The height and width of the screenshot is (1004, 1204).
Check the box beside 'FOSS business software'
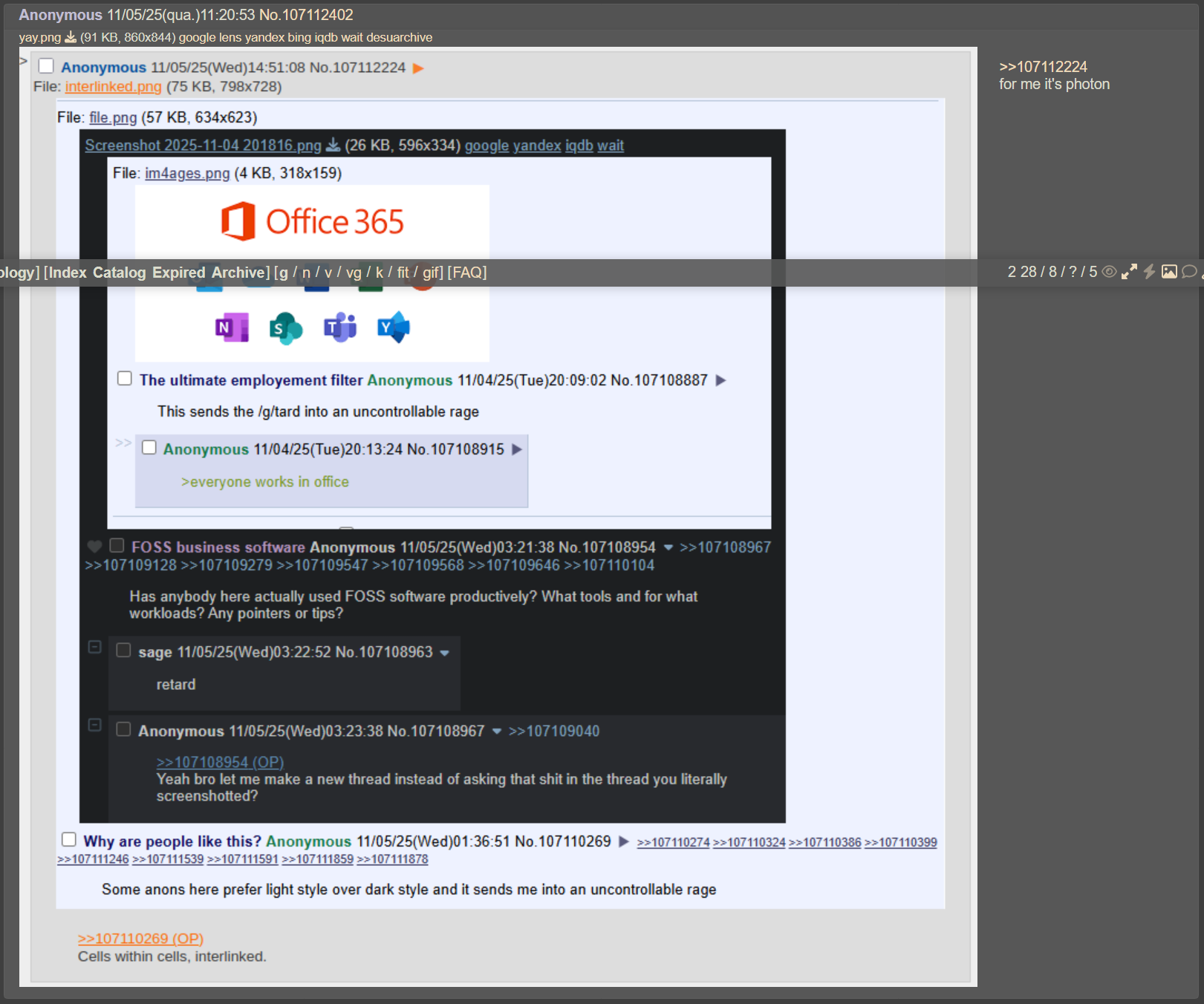(x=117, y=546)
